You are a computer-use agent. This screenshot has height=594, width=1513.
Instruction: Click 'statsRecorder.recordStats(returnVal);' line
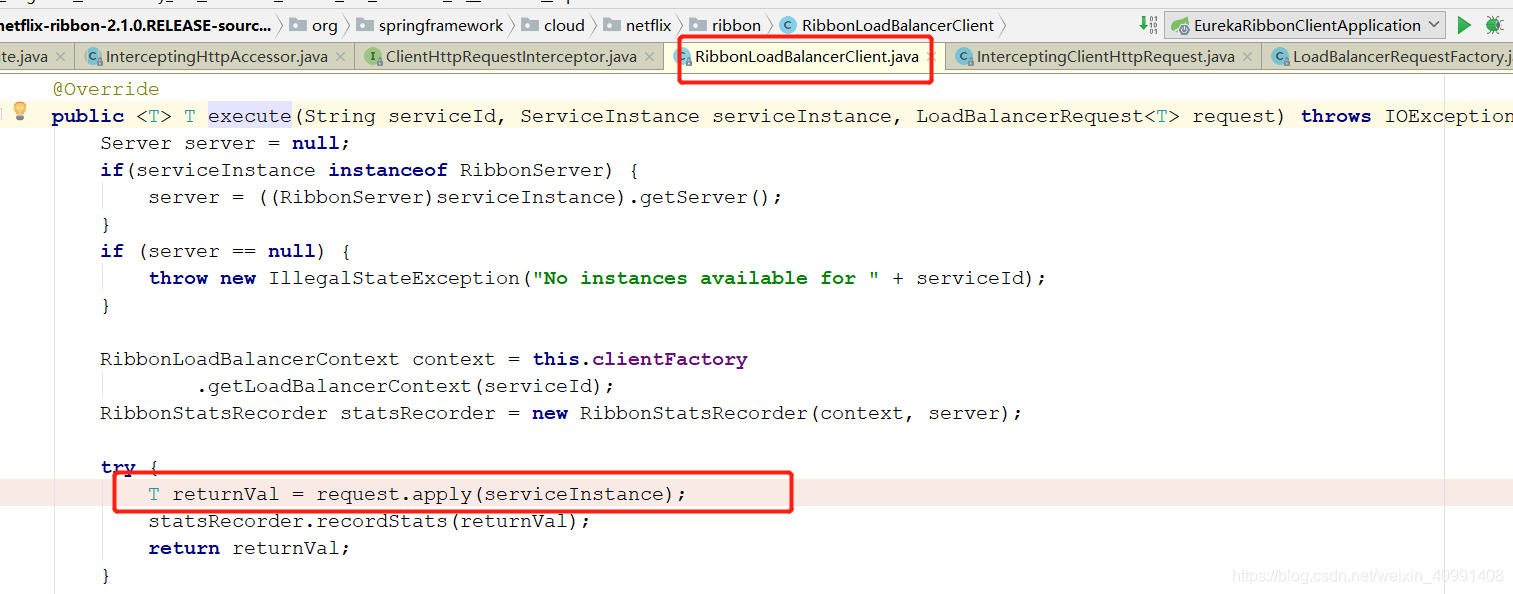point(370,521)
